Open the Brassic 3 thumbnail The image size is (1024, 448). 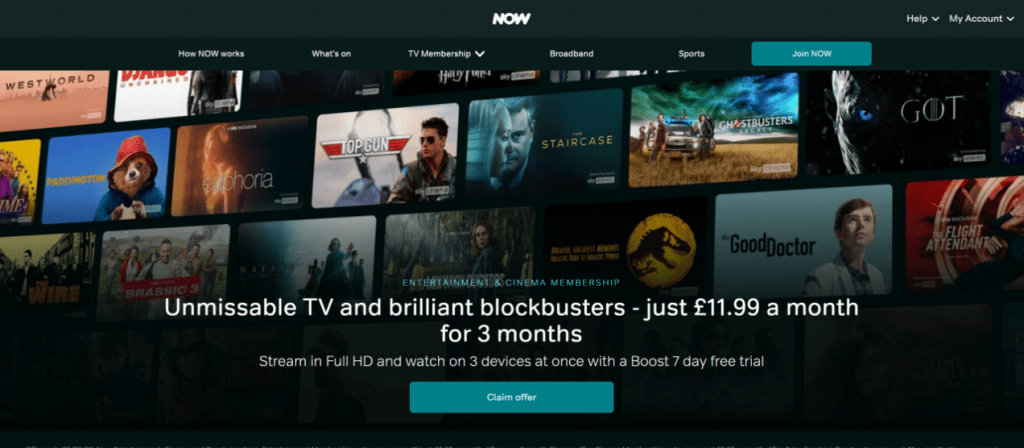(x=163, y=272)
